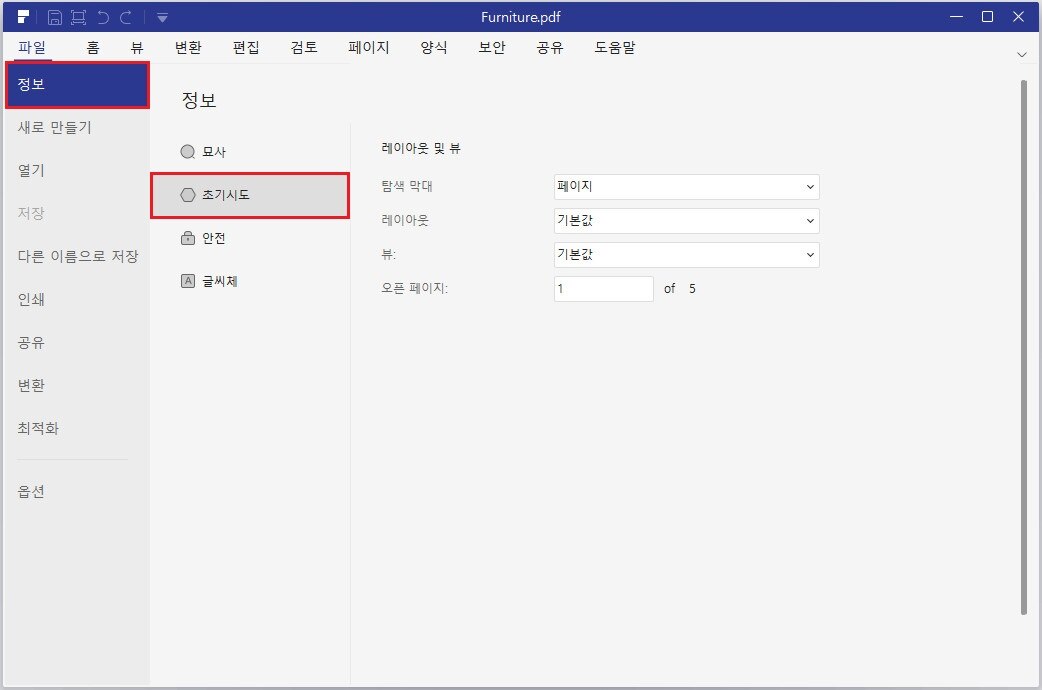Open the 레이아웃 dropdown
Viewport: 1042px width, 690px height.
point(686,221)
